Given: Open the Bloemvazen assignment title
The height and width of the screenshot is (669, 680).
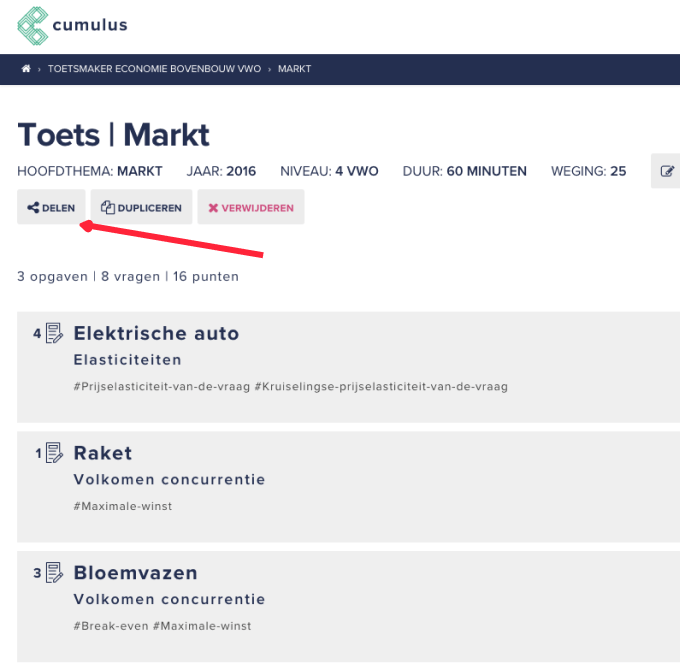Looking at the screenshot, I should [x=136, y=572].
